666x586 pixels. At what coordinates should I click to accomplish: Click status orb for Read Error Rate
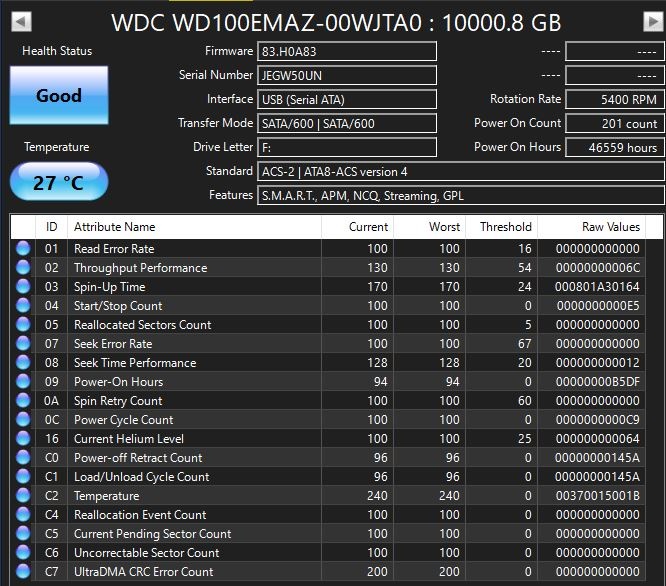pos(23,248)
